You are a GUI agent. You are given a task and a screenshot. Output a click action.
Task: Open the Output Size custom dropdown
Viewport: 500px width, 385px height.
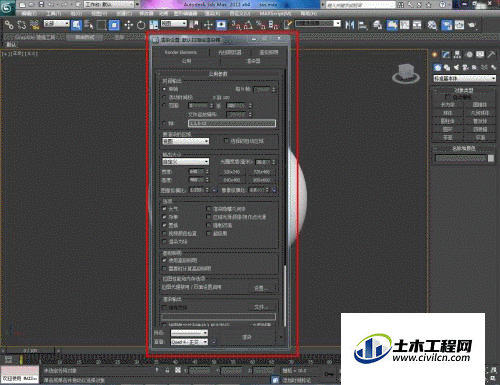(x=186, y=162)
